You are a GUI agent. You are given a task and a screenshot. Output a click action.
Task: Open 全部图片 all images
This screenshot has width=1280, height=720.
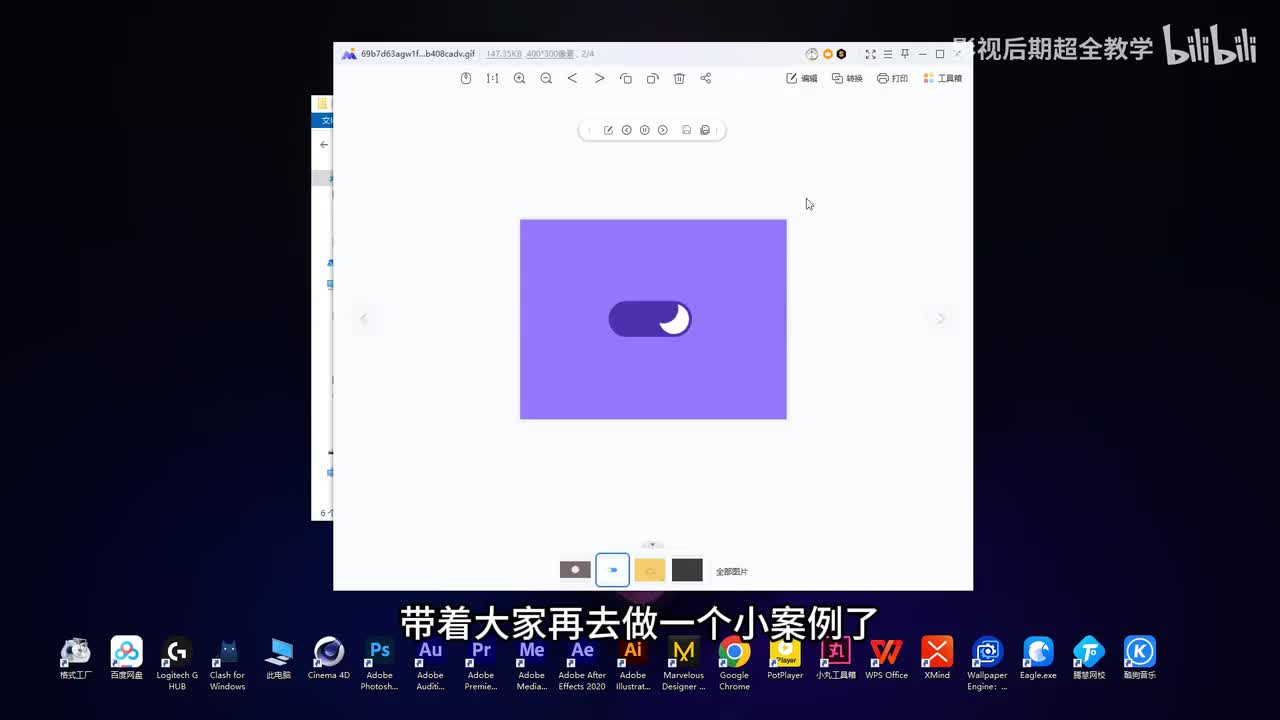coord(732,572)
